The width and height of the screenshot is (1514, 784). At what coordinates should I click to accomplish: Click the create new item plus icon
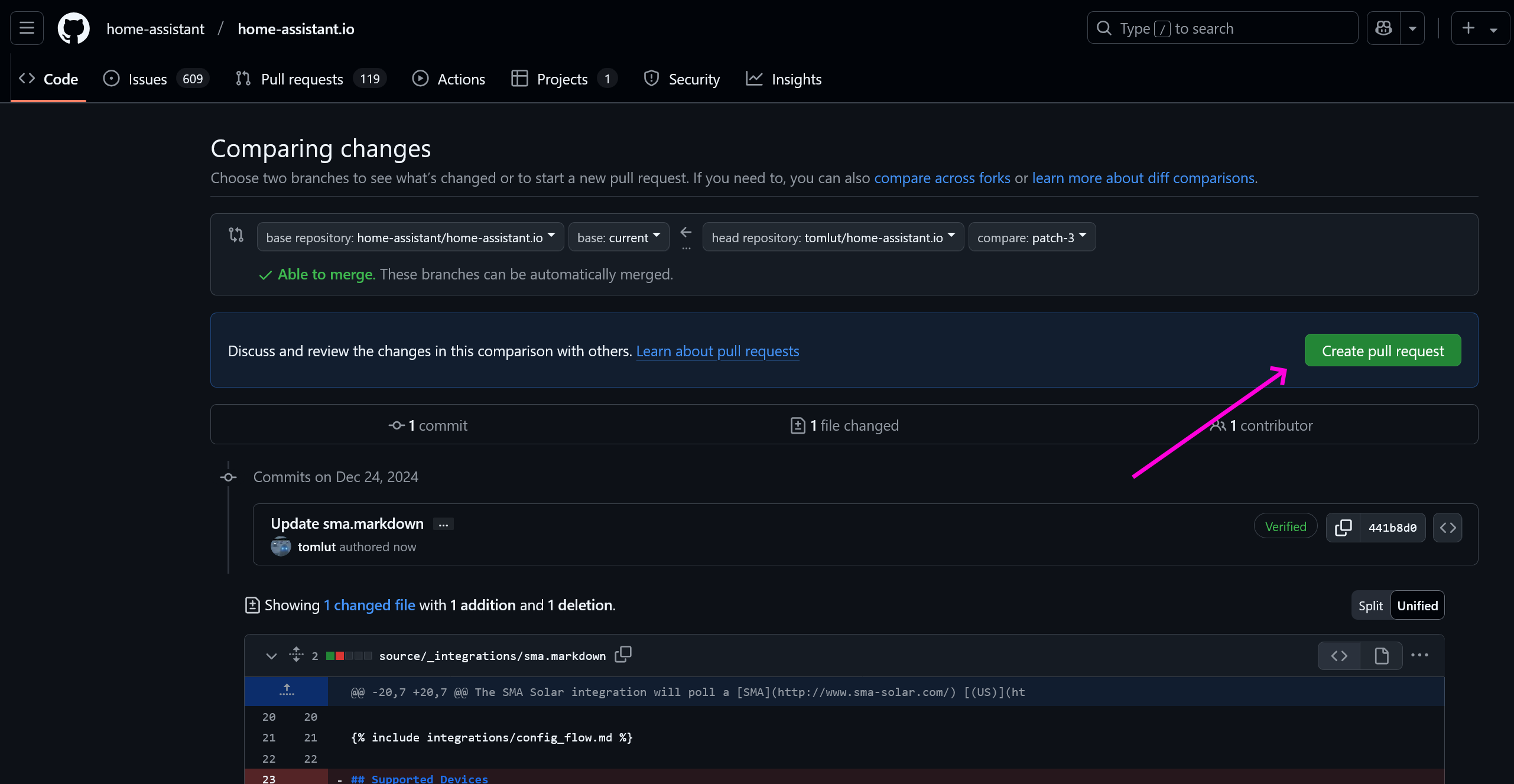tap(1467, 28)
